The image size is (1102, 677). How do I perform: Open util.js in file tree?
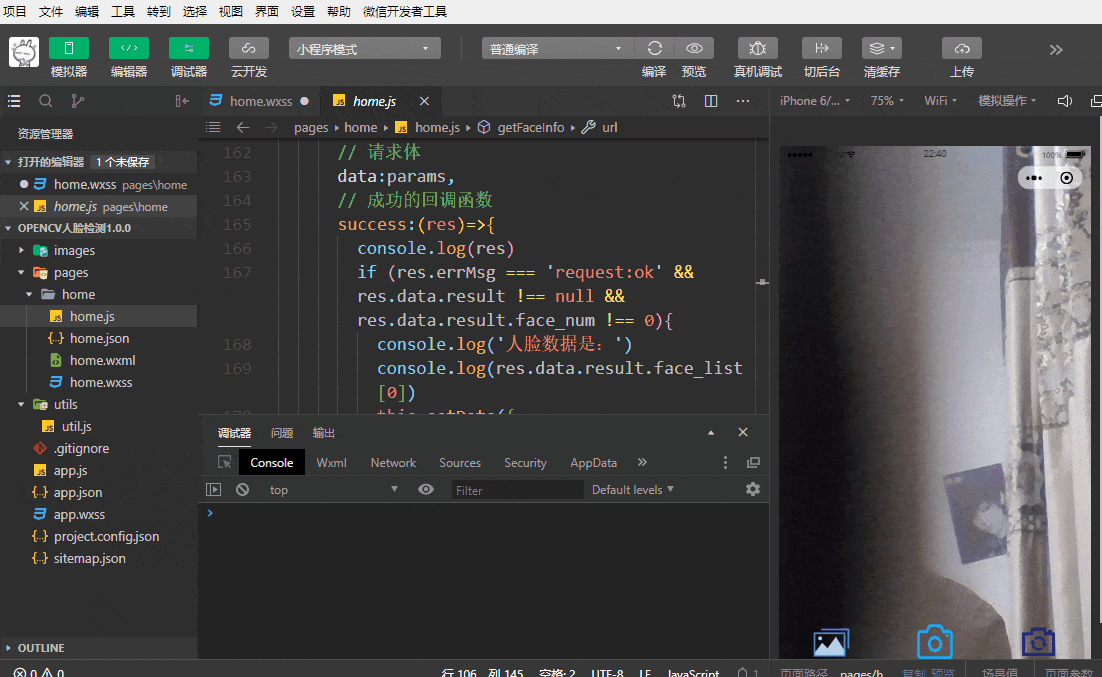coord(76,427)
